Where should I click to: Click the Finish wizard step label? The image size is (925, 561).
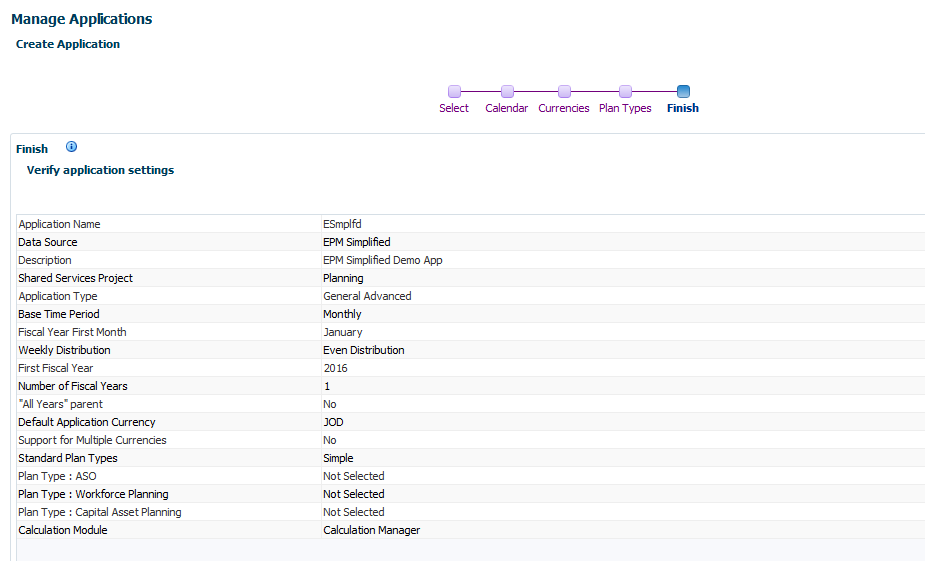[x=683, y=108]
